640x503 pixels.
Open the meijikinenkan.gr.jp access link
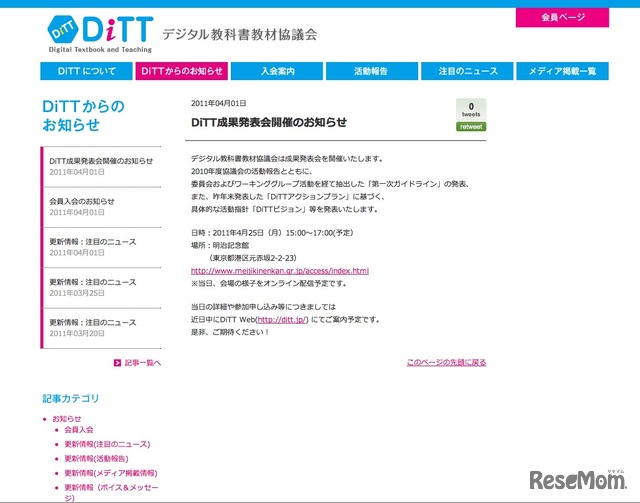tap(280, 271)
